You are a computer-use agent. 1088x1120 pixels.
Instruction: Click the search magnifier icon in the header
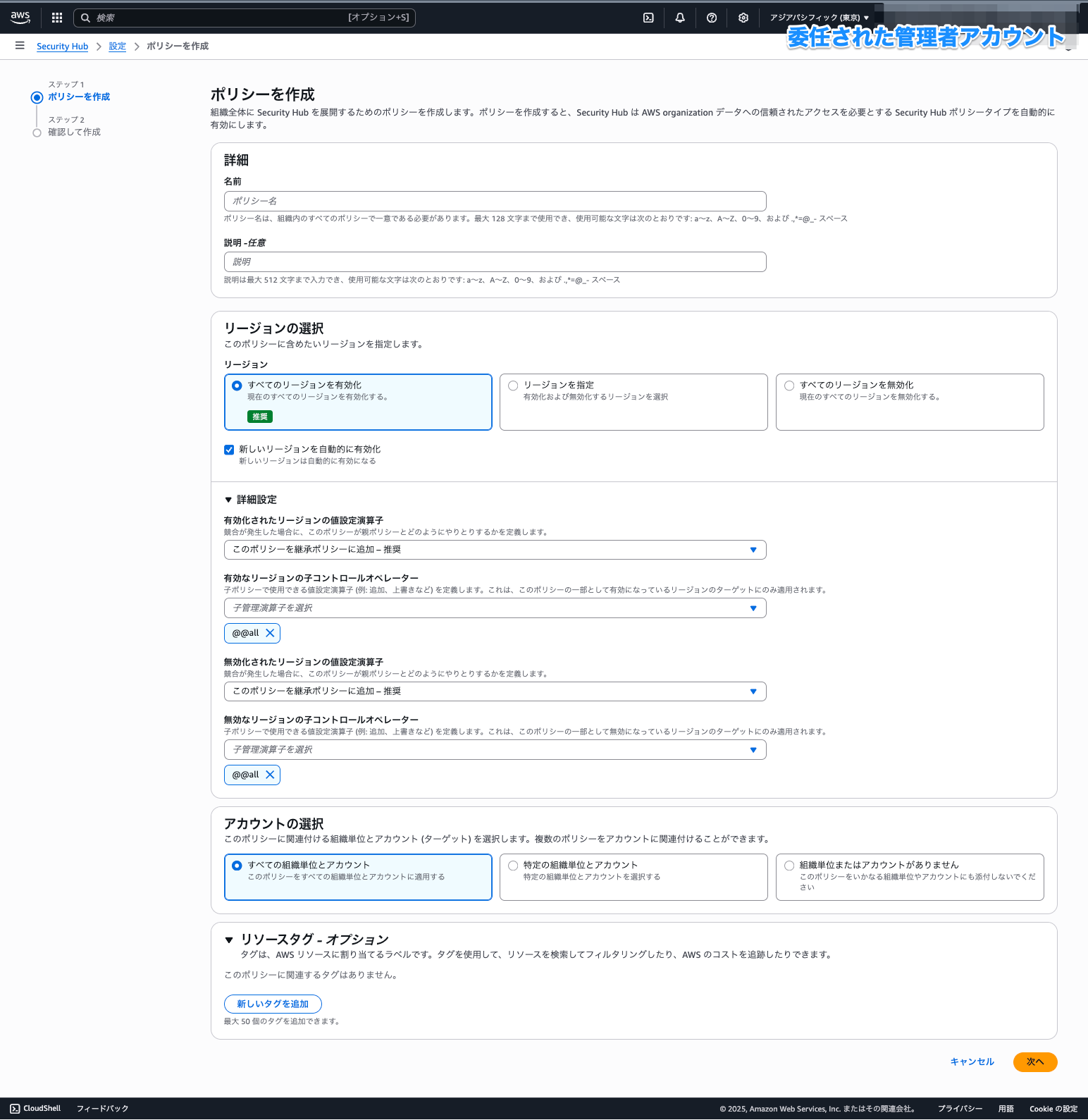(85, 18)
